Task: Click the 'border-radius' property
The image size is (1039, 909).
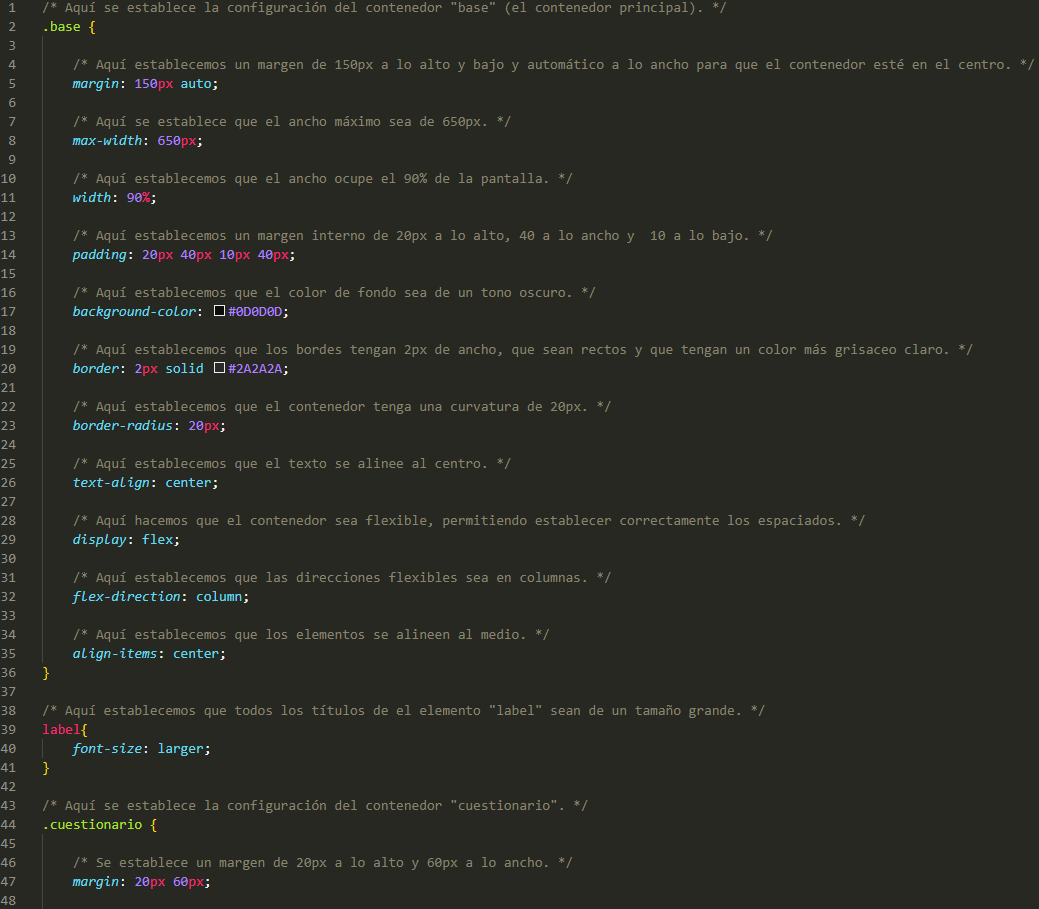Action: click(123, 425)
